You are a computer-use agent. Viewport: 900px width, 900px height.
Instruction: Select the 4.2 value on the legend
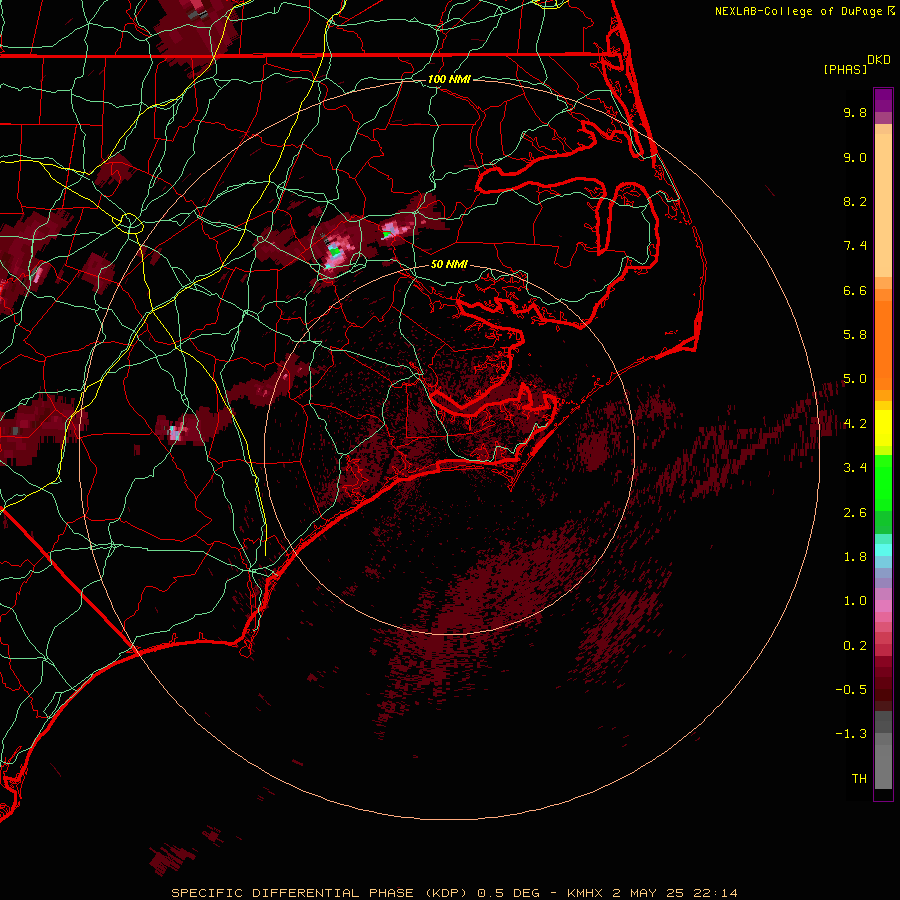click(x=855, y=424)
